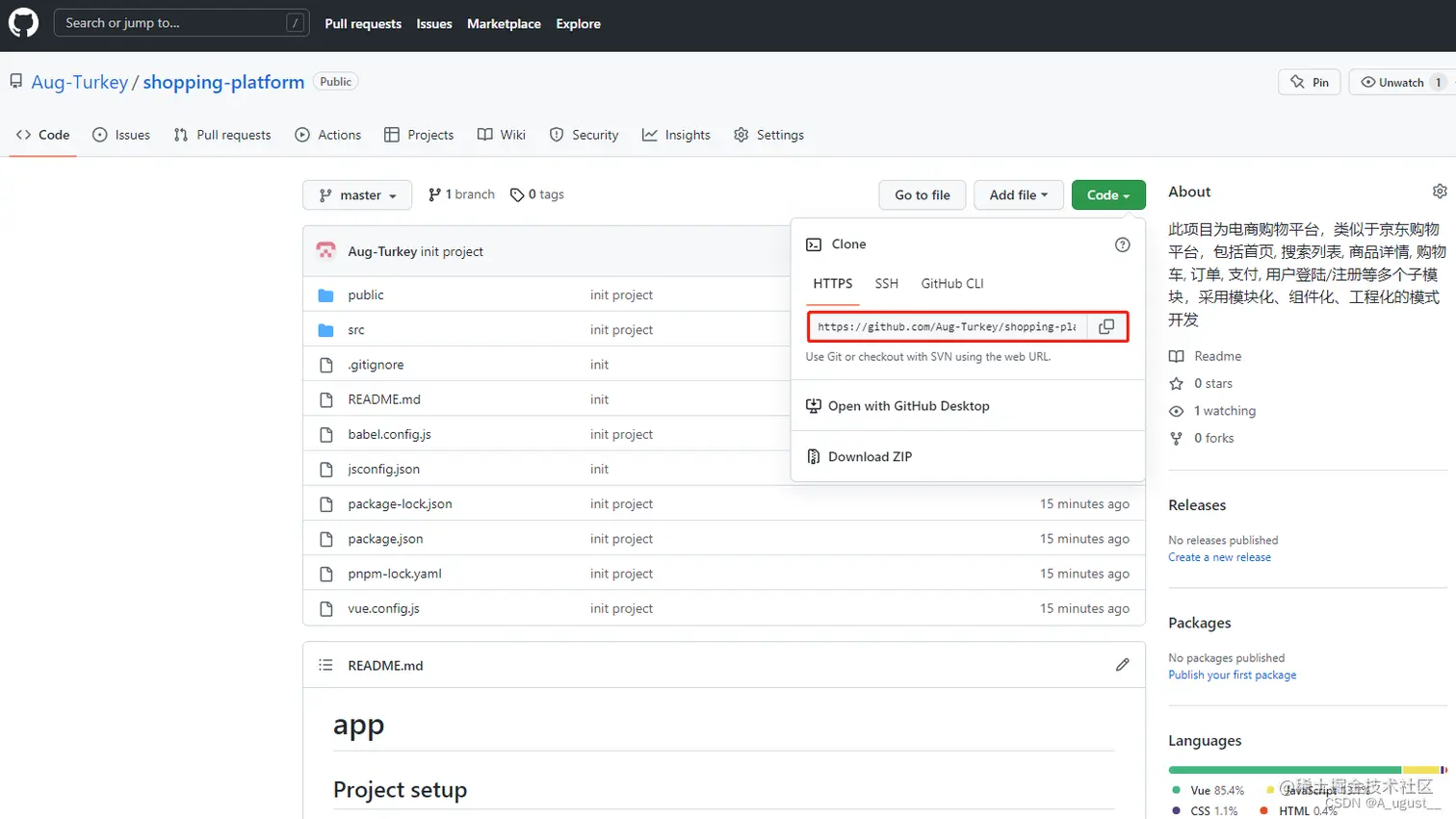The width and height of the screenshot is (1456, 819).
Task: Click the public folder icon
Action: pyautogui.click(x=325, y=295)
